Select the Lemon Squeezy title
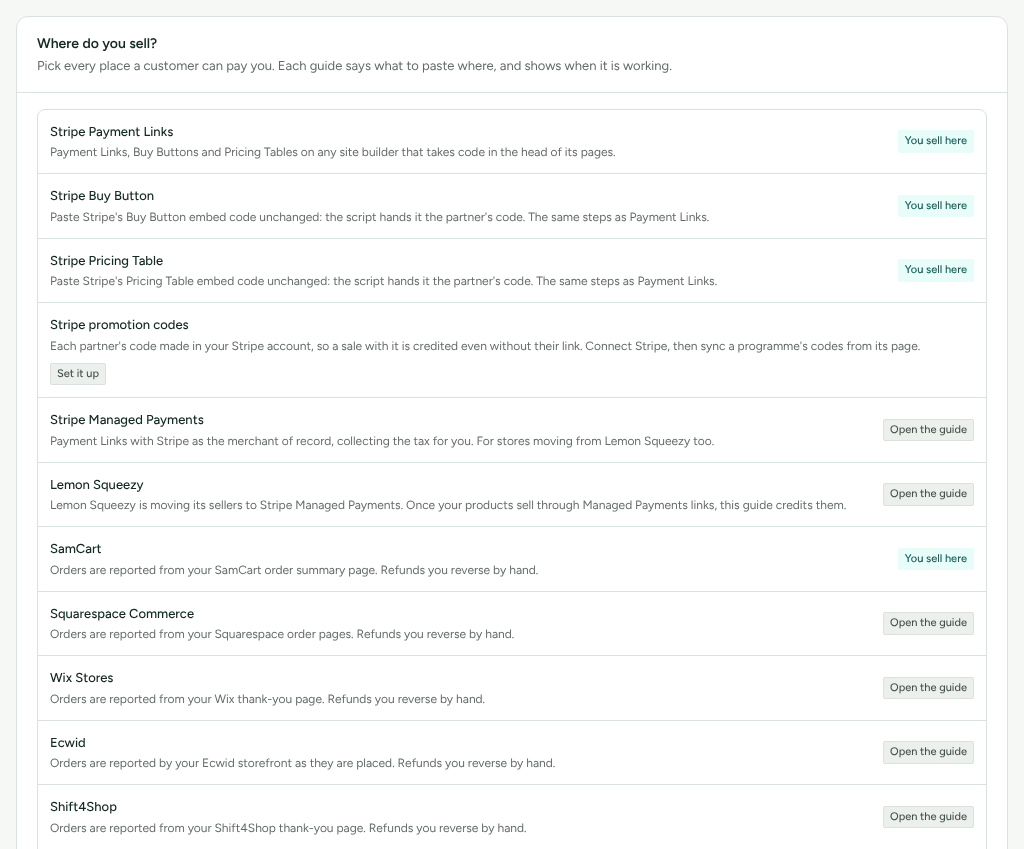The height and width of the screenshot is (849, 1024). (x=97, y=485)
